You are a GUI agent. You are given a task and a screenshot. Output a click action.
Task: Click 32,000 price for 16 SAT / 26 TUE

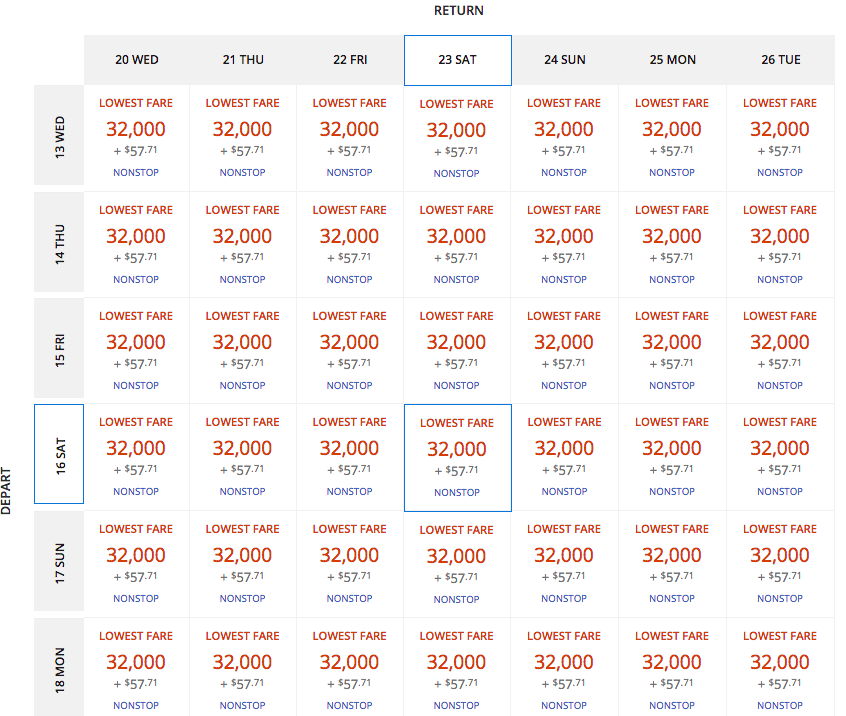780,448
